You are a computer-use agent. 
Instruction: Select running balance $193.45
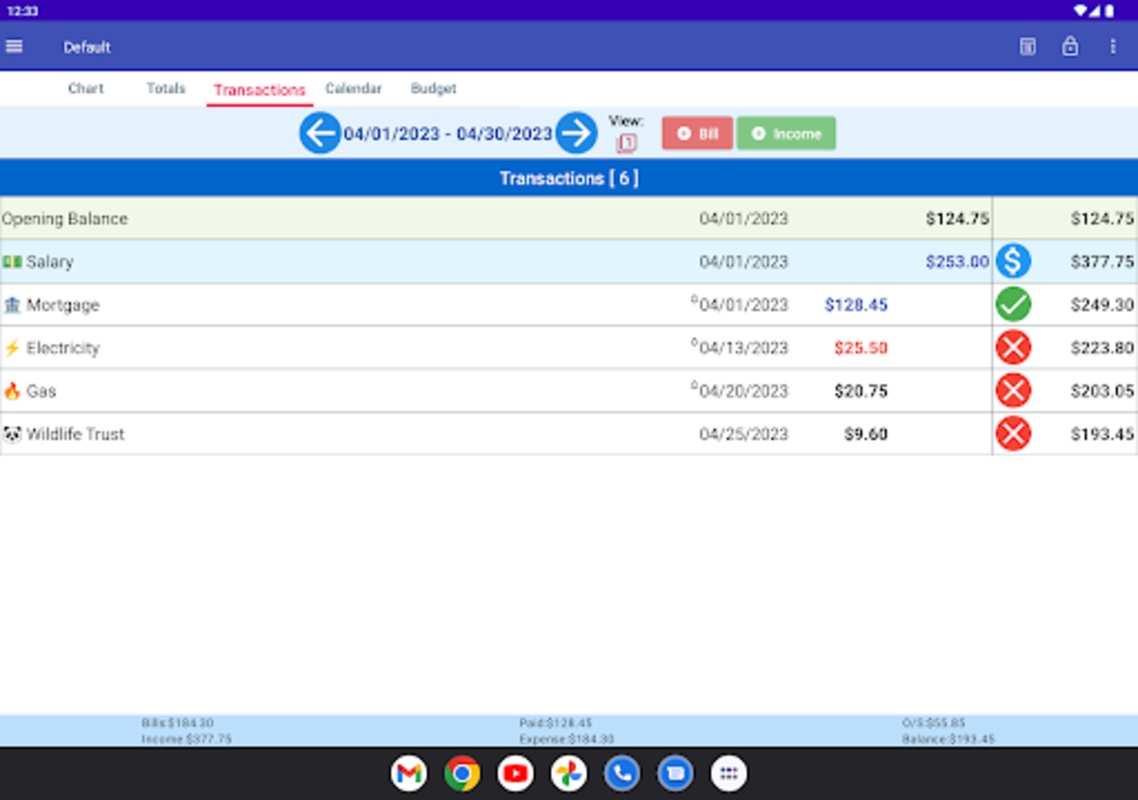[x=1102, y=434]
